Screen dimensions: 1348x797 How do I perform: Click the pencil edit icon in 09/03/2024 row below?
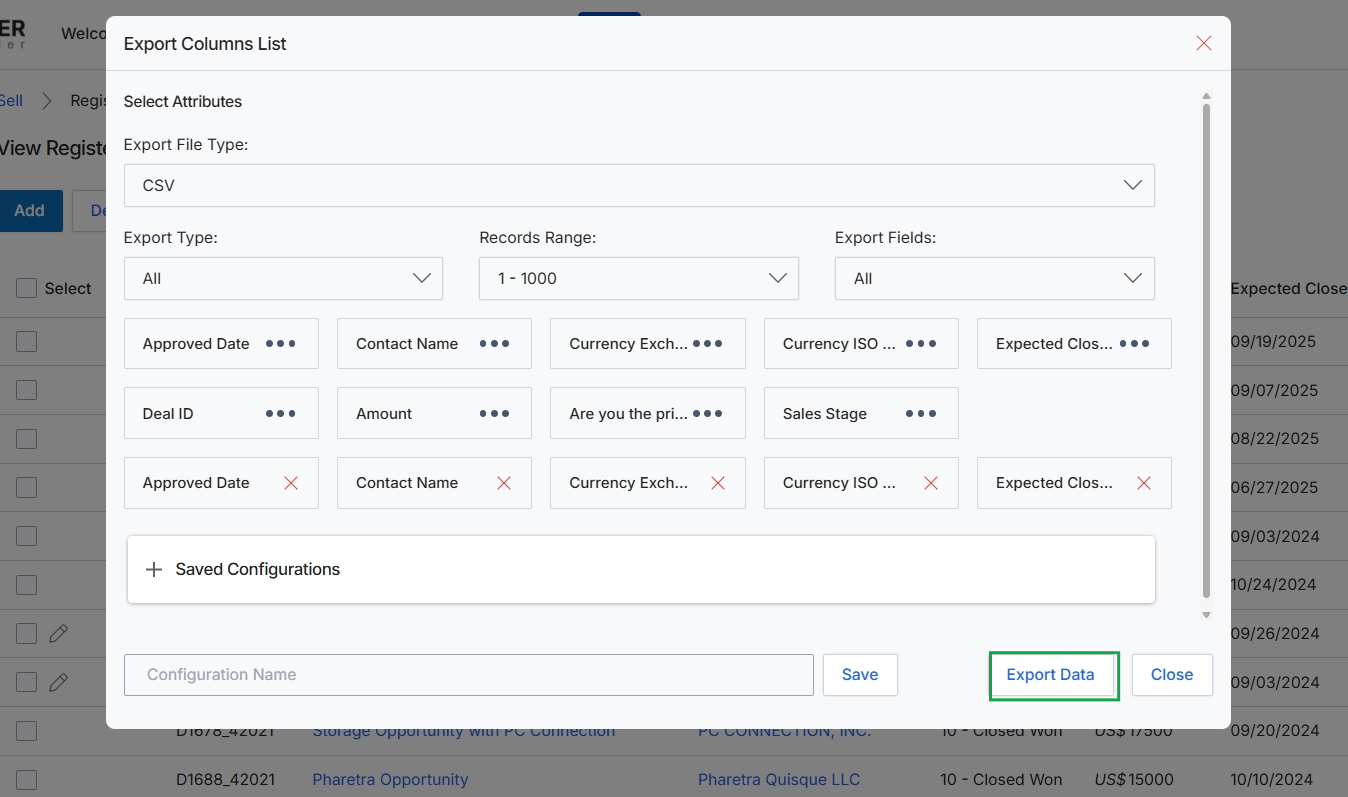(x=59, y=682)
